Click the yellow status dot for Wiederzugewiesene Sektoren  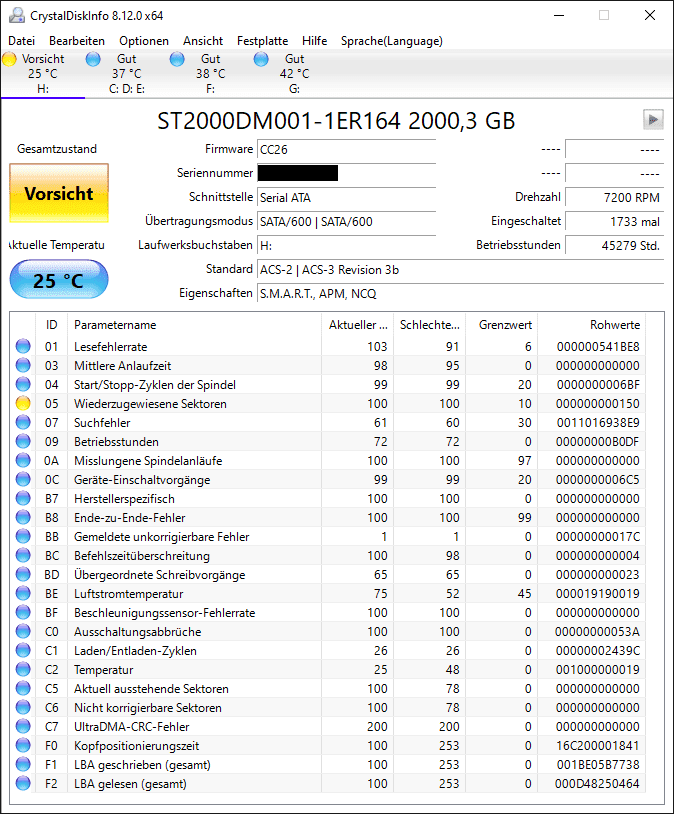point(23,403)
